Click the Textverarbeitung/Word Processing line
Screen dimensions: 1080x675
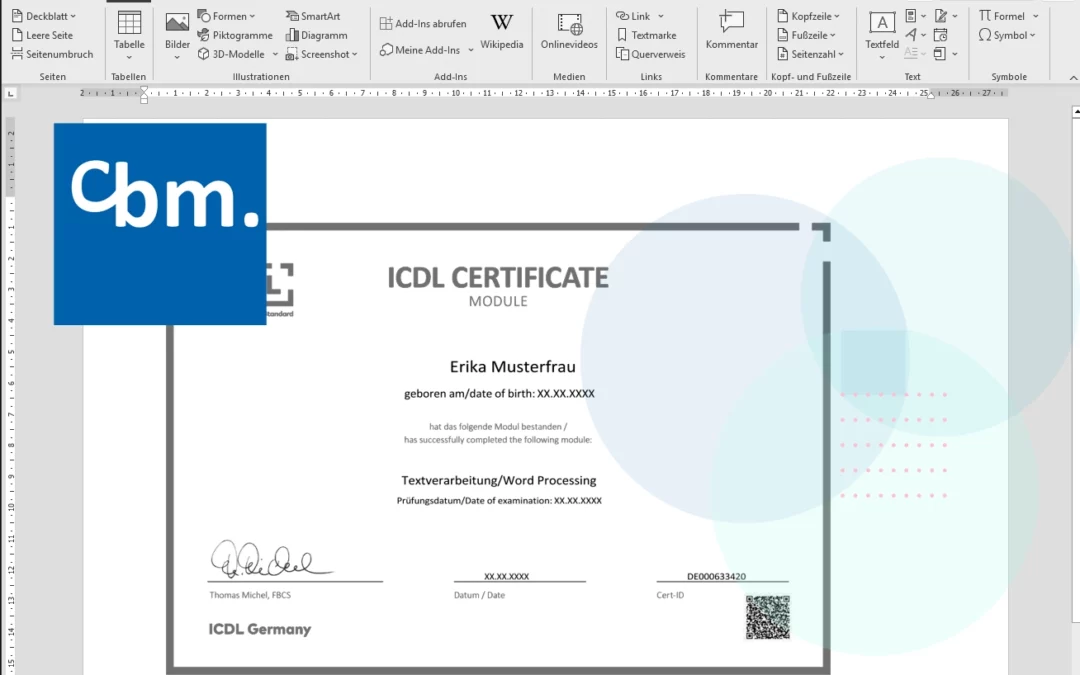(x=499, y=480)
